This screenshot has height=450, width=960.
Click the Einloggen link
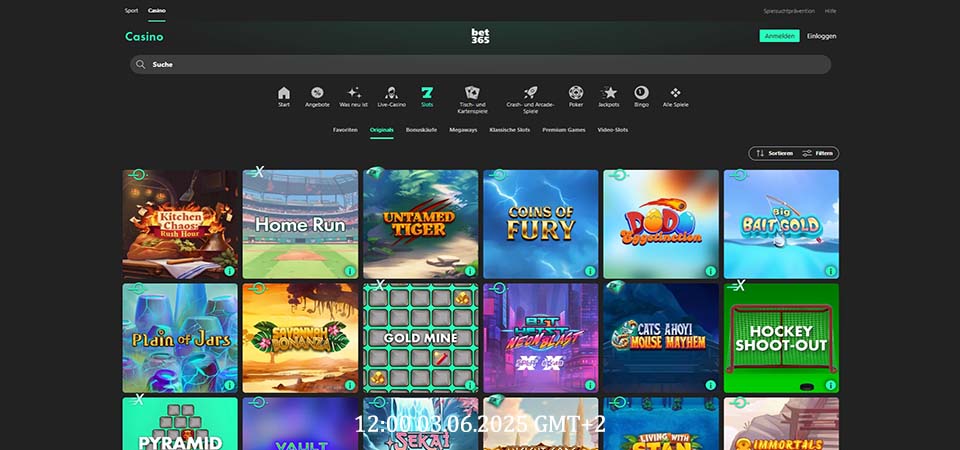(821, 36)
